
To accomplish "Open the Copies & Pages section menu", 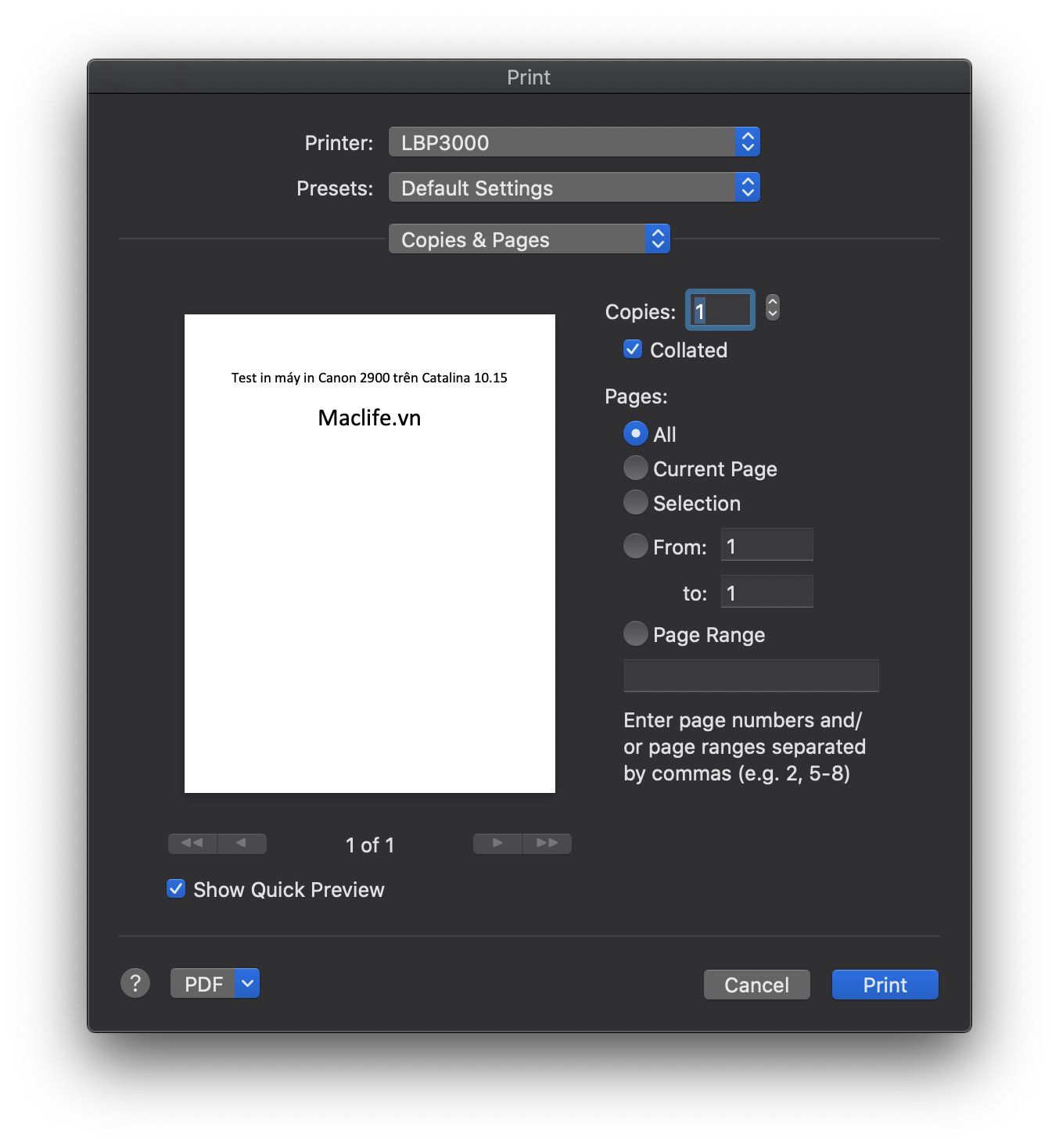I will (529, 239).
